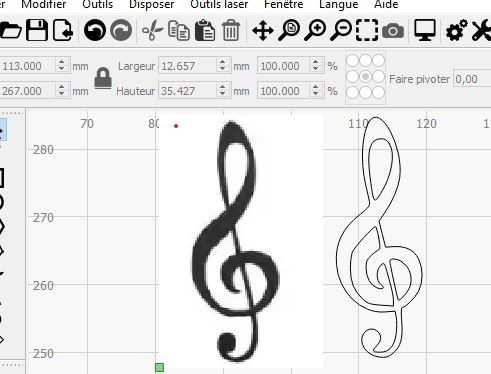Screen dimensions: 491x374
Task: Click the zoom in magnifier
Action: click(315, 30)
